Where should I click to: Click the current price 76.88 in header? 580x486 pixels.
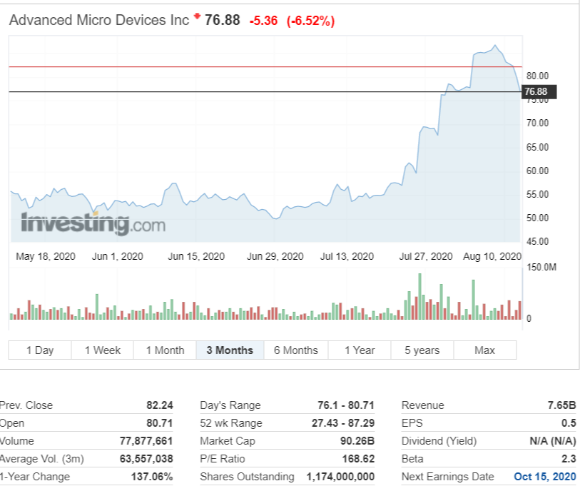point(222,20)
